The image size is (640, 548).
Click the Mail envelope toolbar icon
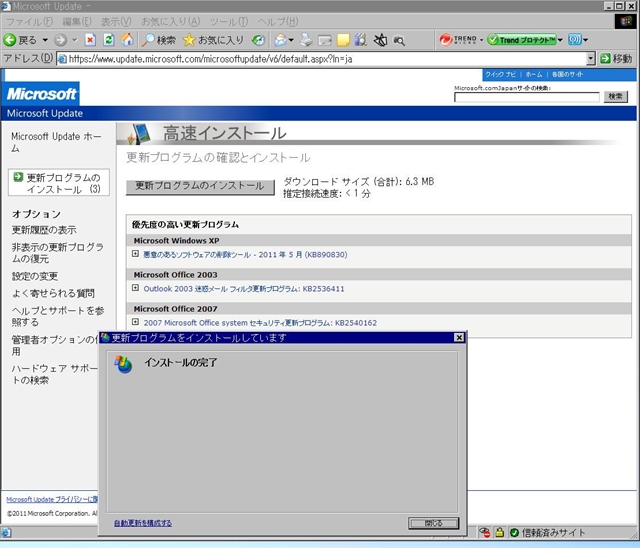pyautogui.click(x=280, y=40)
